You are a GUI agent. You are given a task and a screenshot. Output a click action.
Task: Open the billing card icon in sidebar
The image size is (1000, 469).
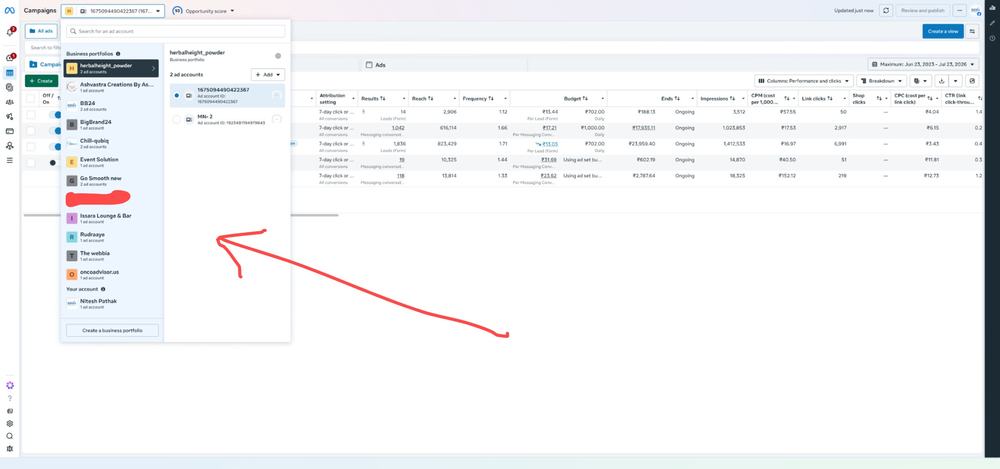[10, 131]
